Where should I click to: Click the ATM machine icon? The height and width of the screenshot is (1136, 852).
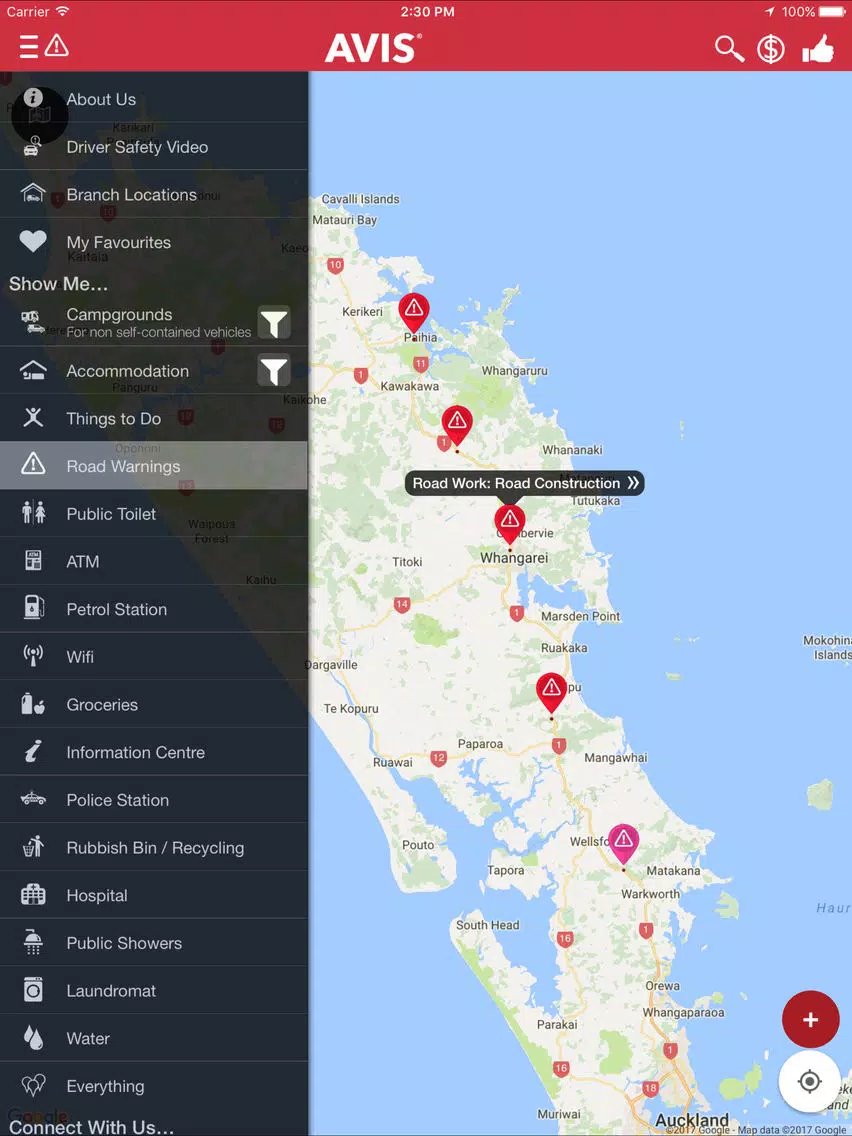(x=33, y=561)
